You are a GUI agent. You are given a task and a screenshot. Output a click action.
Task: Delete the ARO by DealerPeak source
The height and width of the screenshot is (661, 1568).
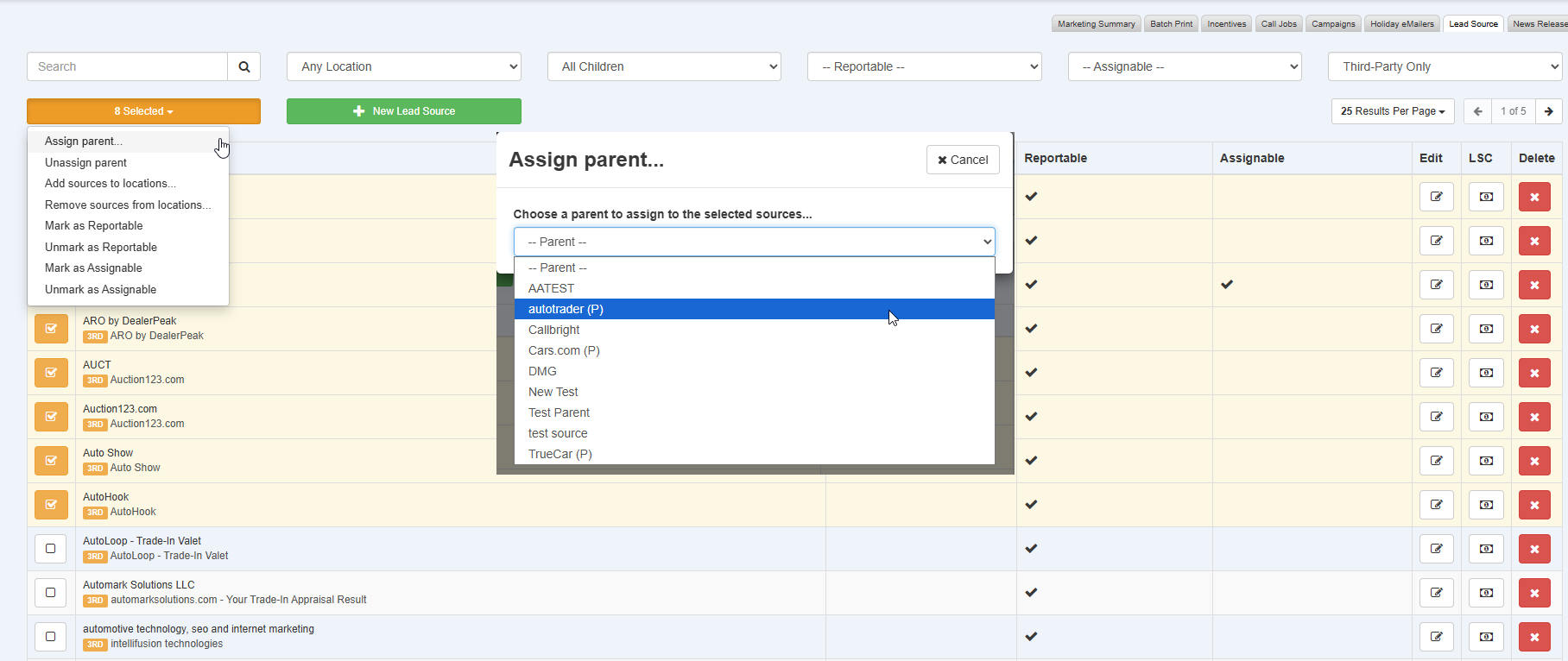[1534, 329]
